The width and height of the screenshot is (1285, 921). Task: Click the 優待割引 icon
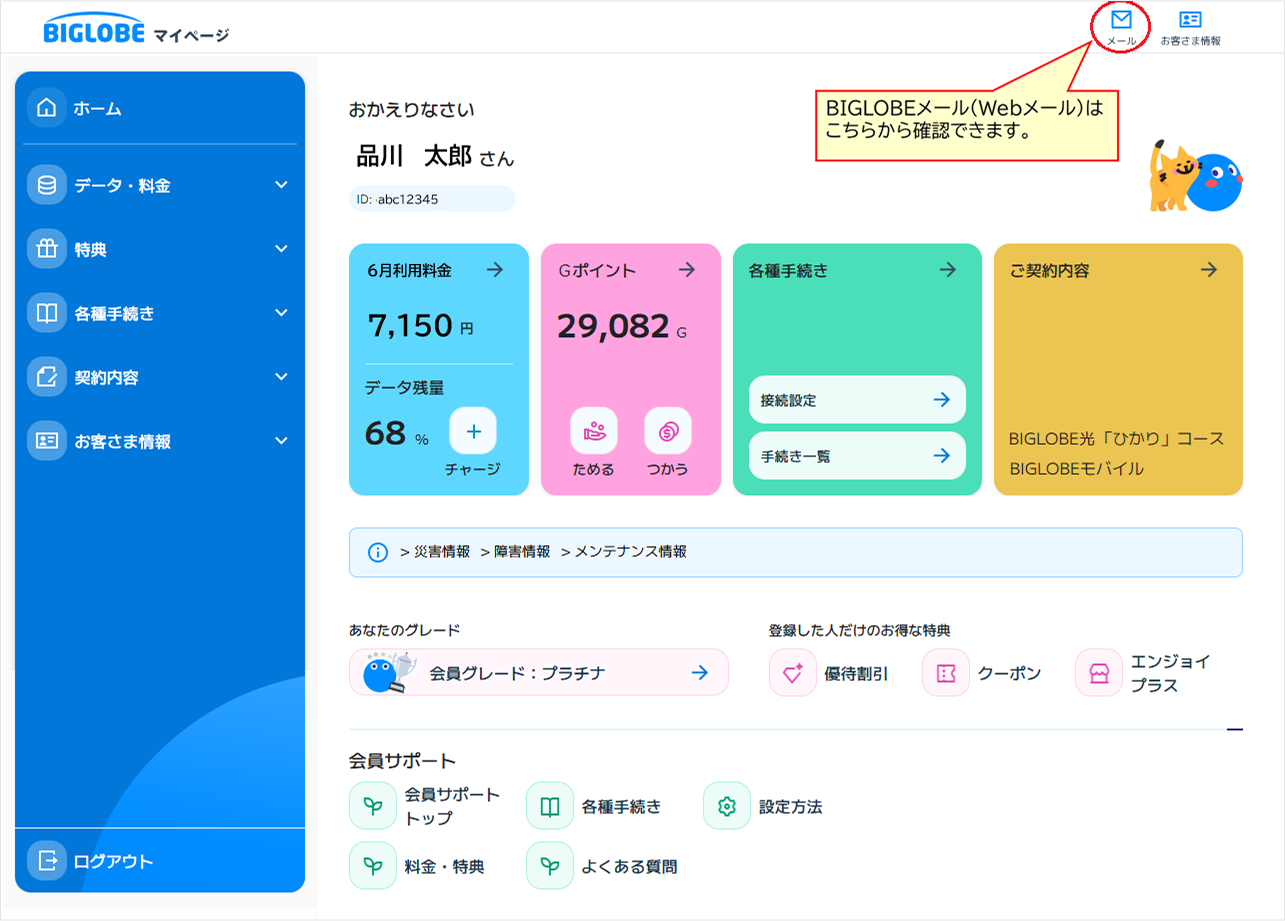(x=793, y=673)
